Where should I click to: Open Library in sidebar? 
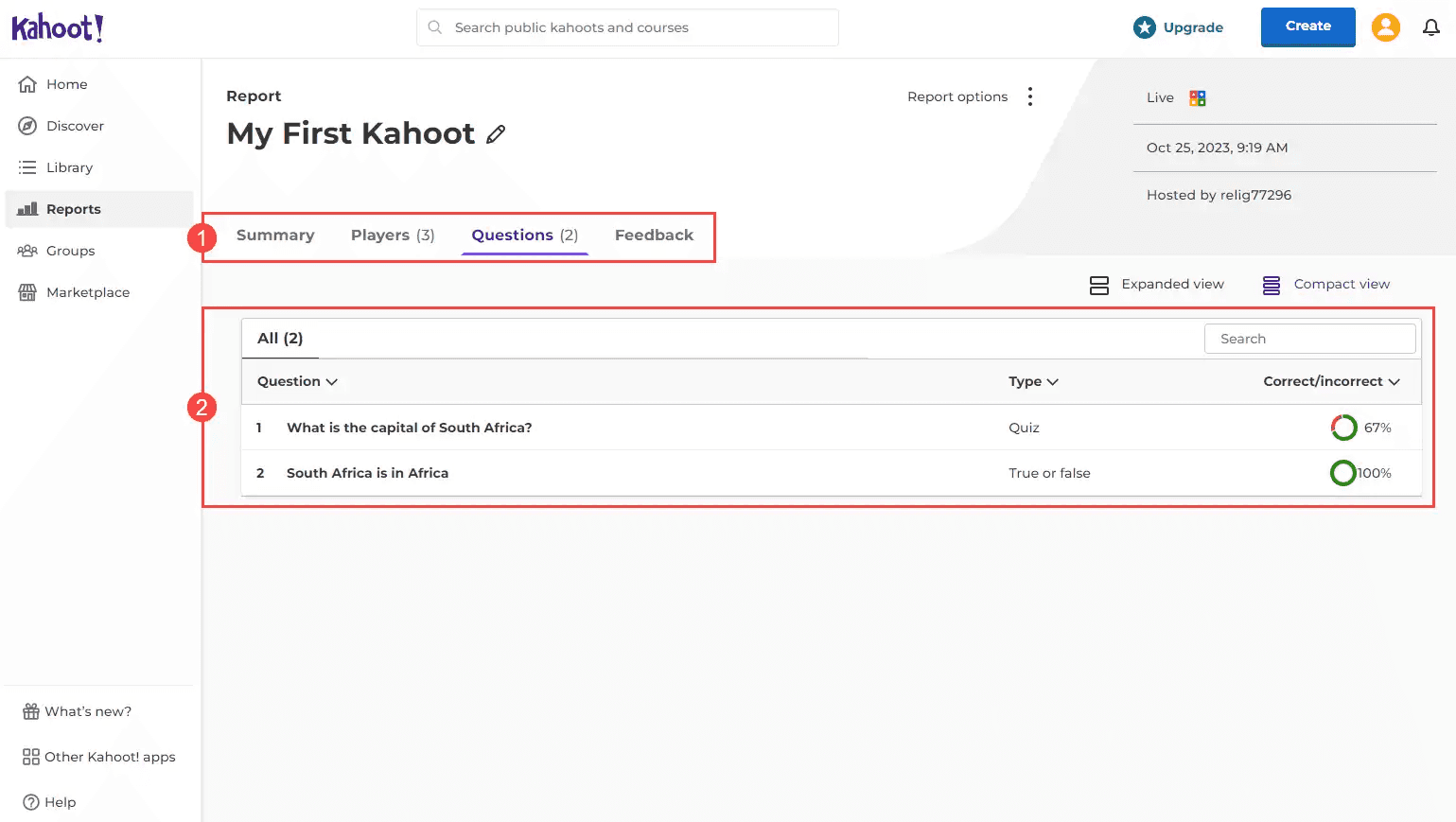99,167
